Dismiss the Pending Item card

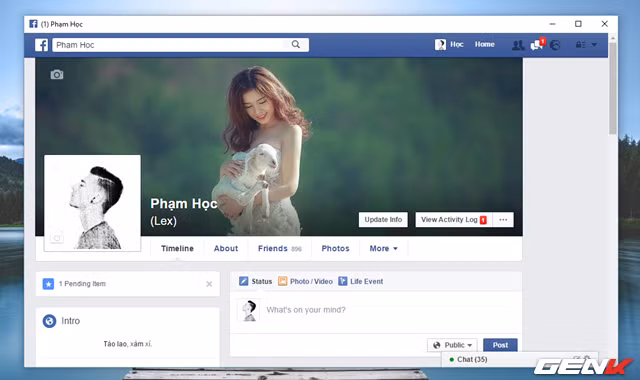209,284
